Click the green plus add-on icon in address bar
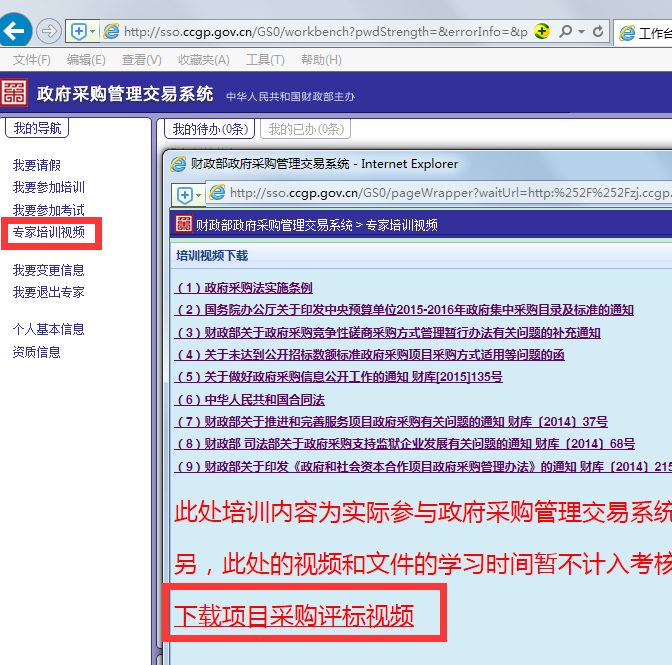Image resolution: width=672 pixels, height=665 pixels. pyautogui.click(x=542, y=31)
